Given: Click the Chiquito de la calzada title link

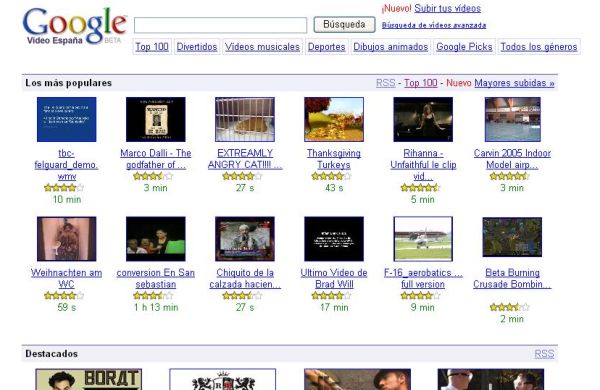Looking at the screenshot, I should [245, 279].
